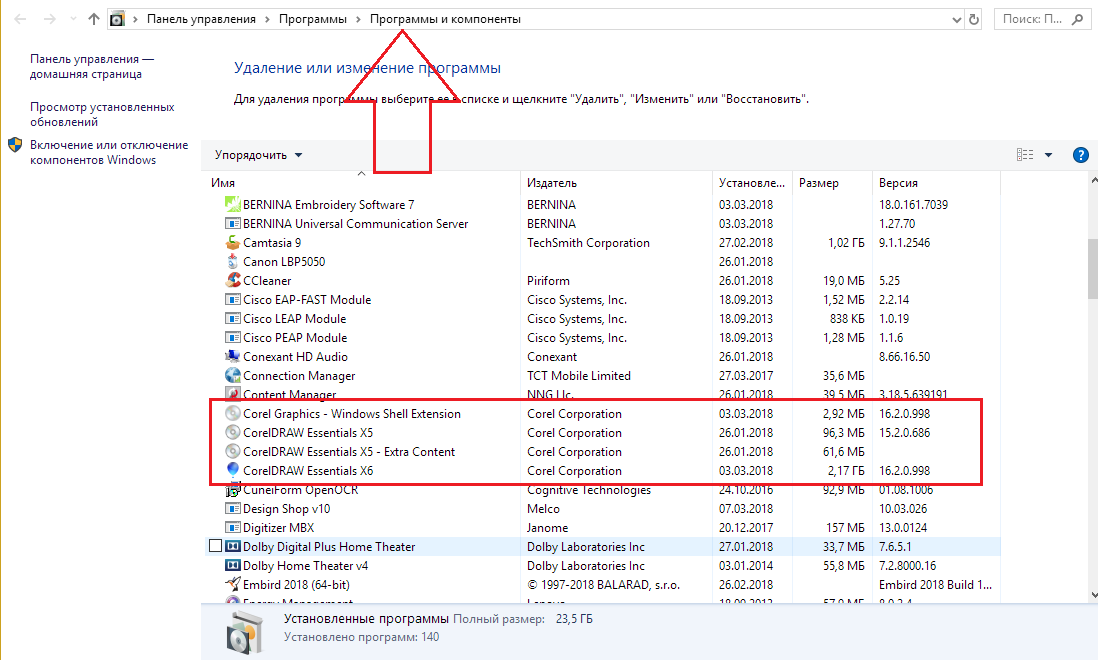1098x660 pixels.
Task: Click the Connection Manager globe icon
Action: (232, 376)
